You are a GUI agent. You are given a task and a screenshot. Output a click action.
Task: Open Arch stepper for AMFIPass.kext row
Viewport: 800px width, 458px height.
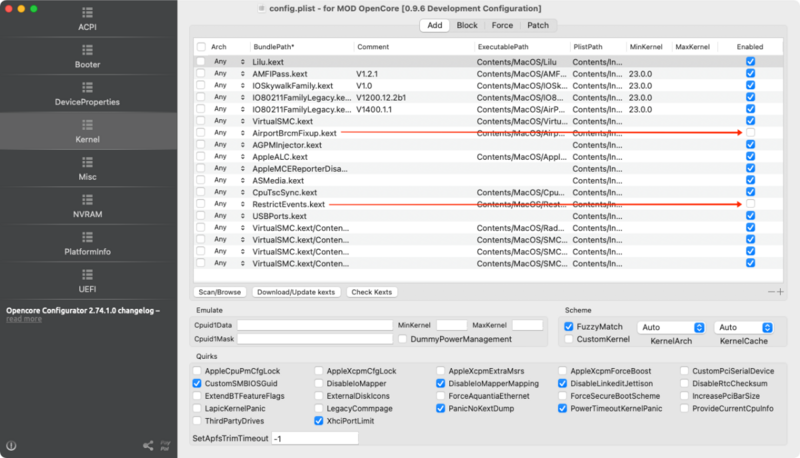click(x=242, y=74)
